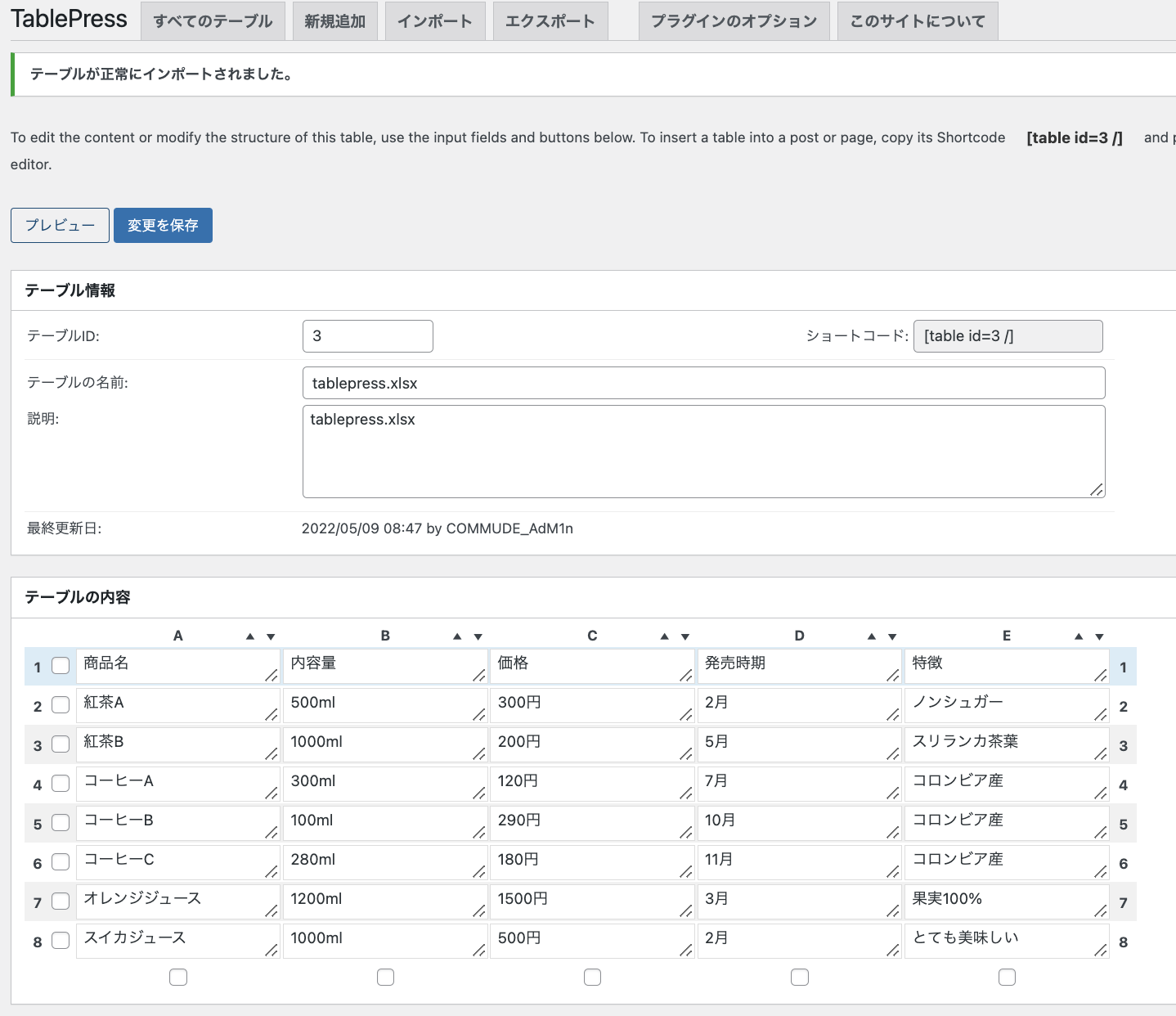Sort column E ascending with up arrow
The image size is (1176, 1016).
click(1079, 636)
